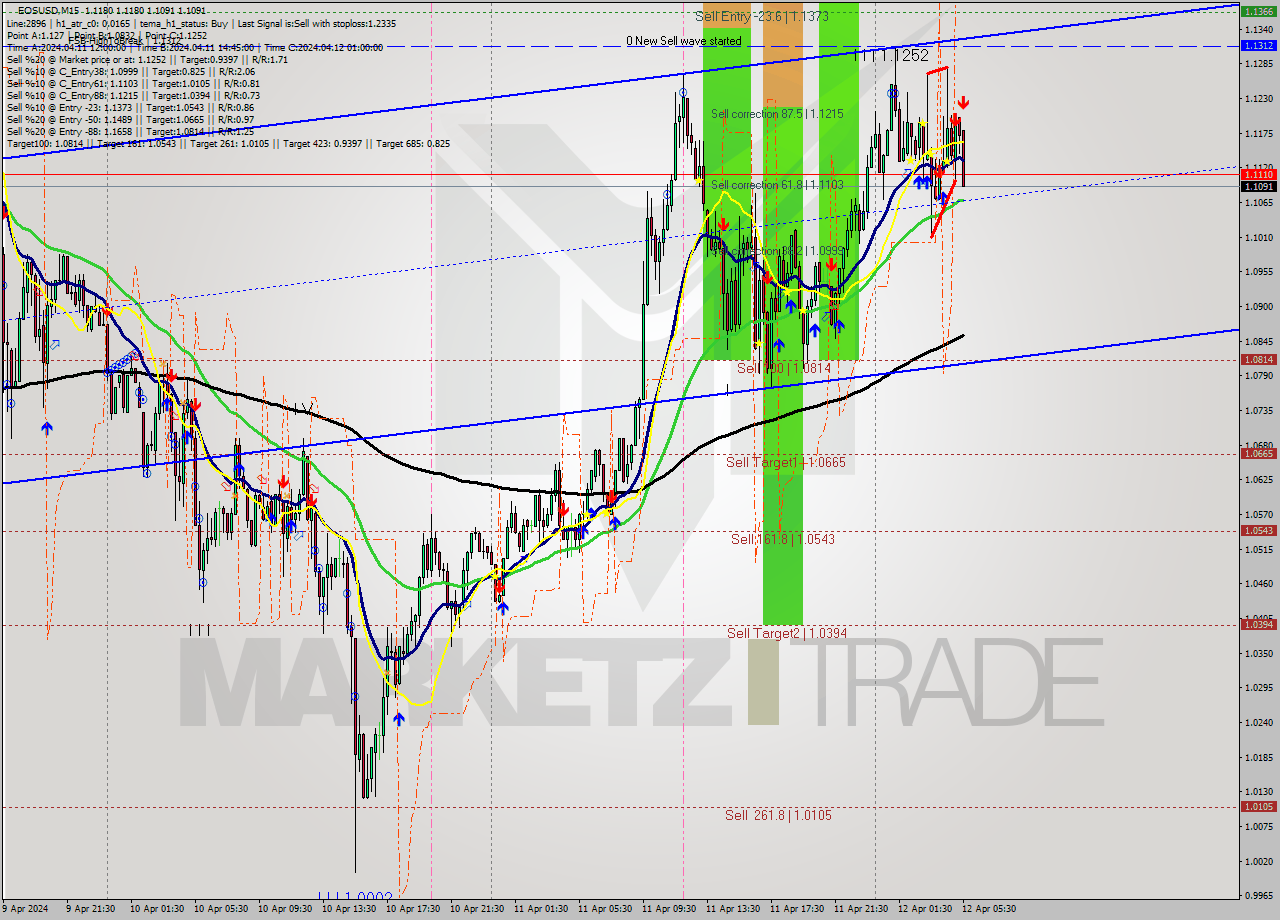
Task: Click the '10 Apr 17:30' time axis label
Action: (x=411, y=909)
